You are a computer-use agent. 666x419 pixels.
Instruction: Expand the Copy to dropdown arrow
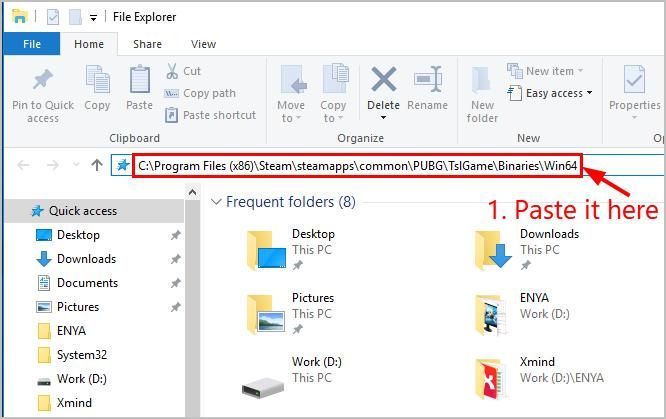[x=341, y=118]
